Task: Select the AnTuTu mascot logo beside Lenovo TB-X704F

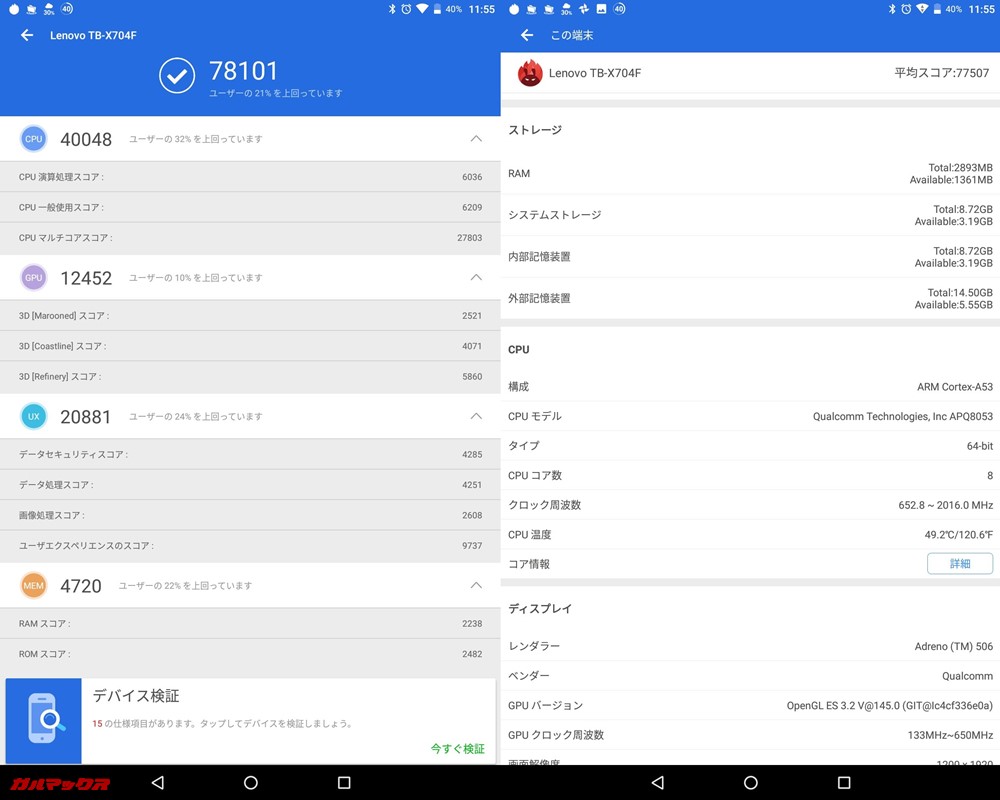Action: click(530, 72)
